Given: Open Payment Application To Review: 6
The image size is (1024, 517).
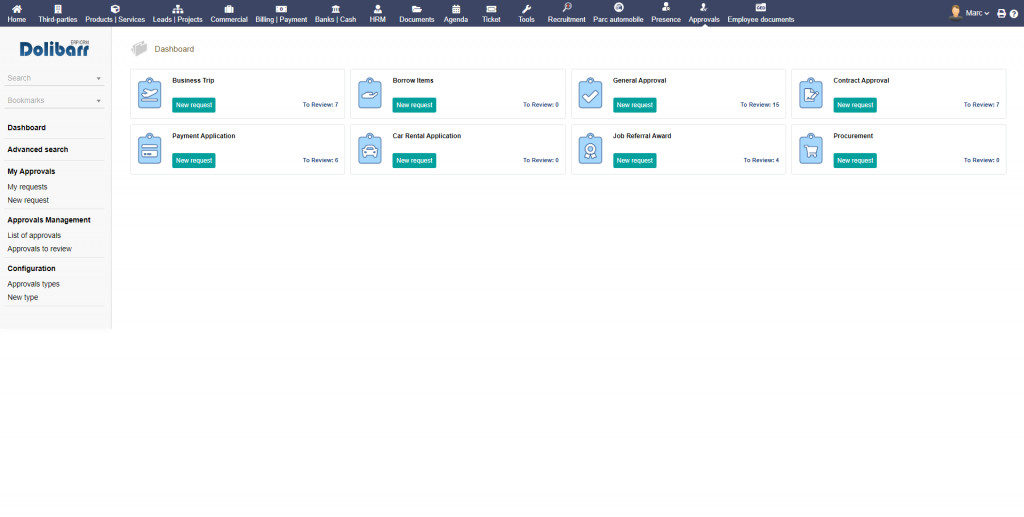Looking at the screenshot, I should pos(320,160).
